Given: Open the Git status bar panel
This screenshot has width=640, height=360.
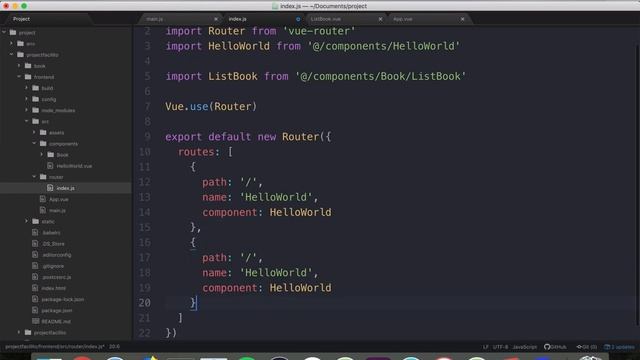Looking at the screenshot, I should tap(587, 347).
